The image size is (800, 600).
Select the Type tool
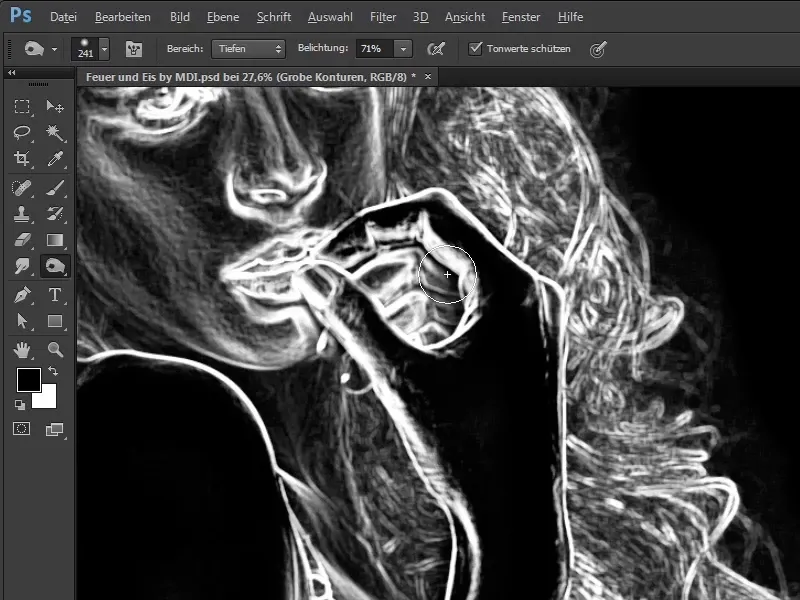click(x=55, y=295)
